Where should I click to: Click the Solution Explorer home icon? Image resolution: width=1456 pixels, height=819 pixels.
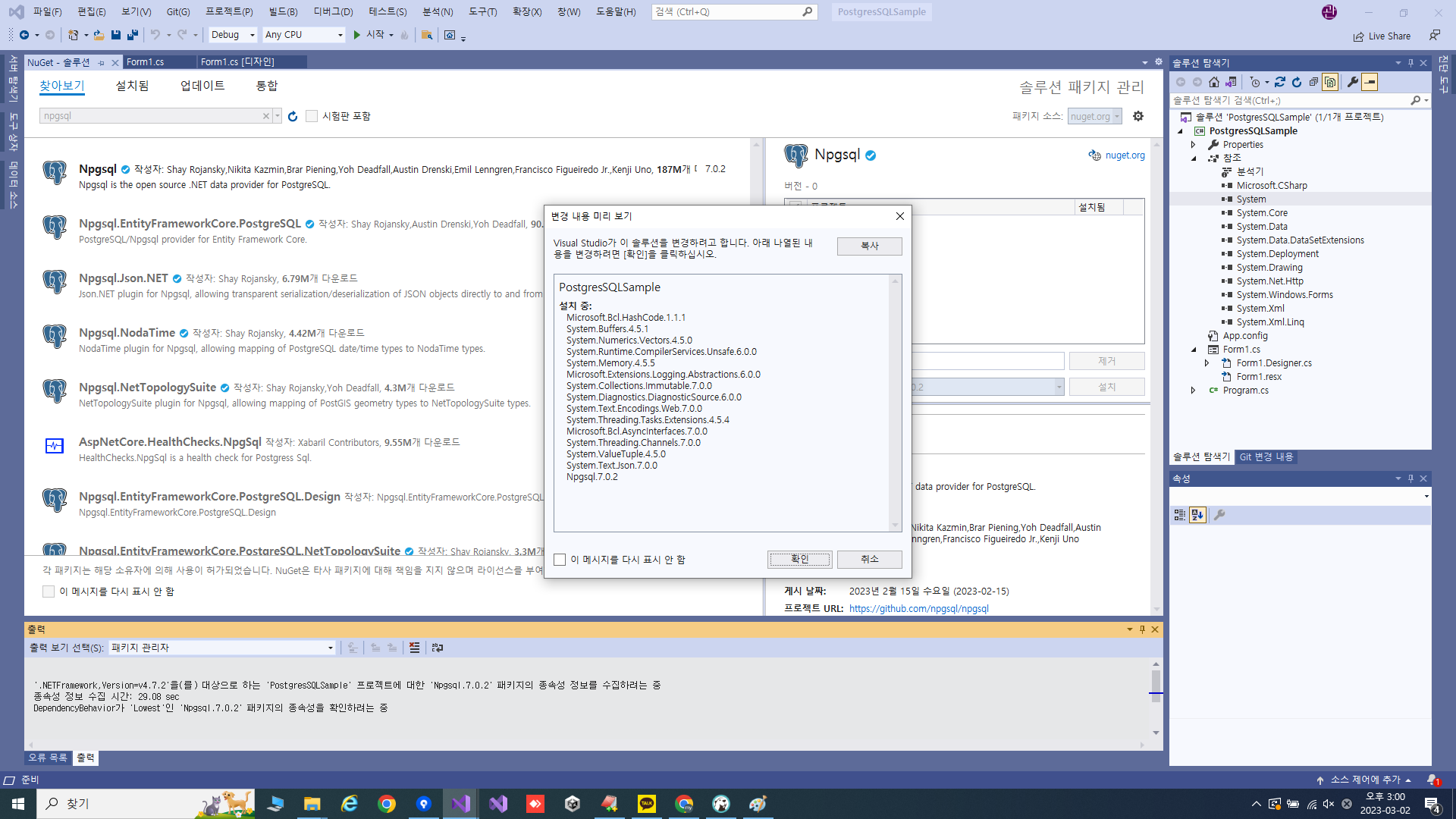pyautogui.click(x=1214, y=82)
